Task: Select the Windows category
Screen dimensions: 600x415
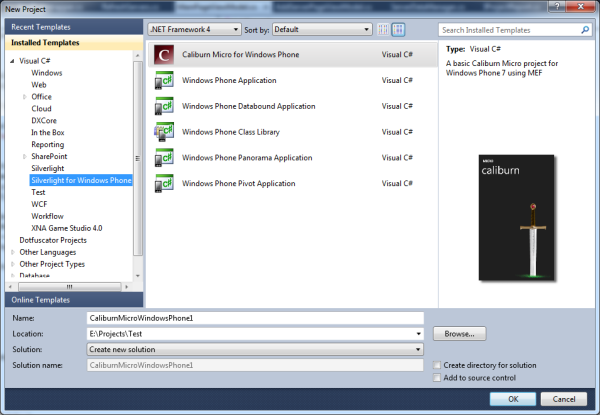Action: [47, 73]
